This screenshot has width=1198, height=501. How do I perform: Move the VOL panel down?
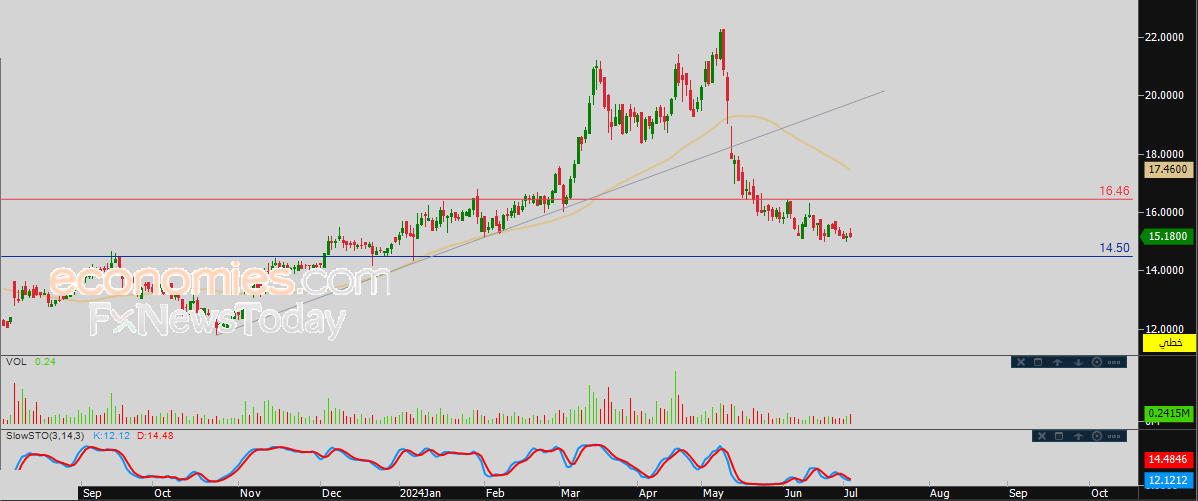[1078, 362]
